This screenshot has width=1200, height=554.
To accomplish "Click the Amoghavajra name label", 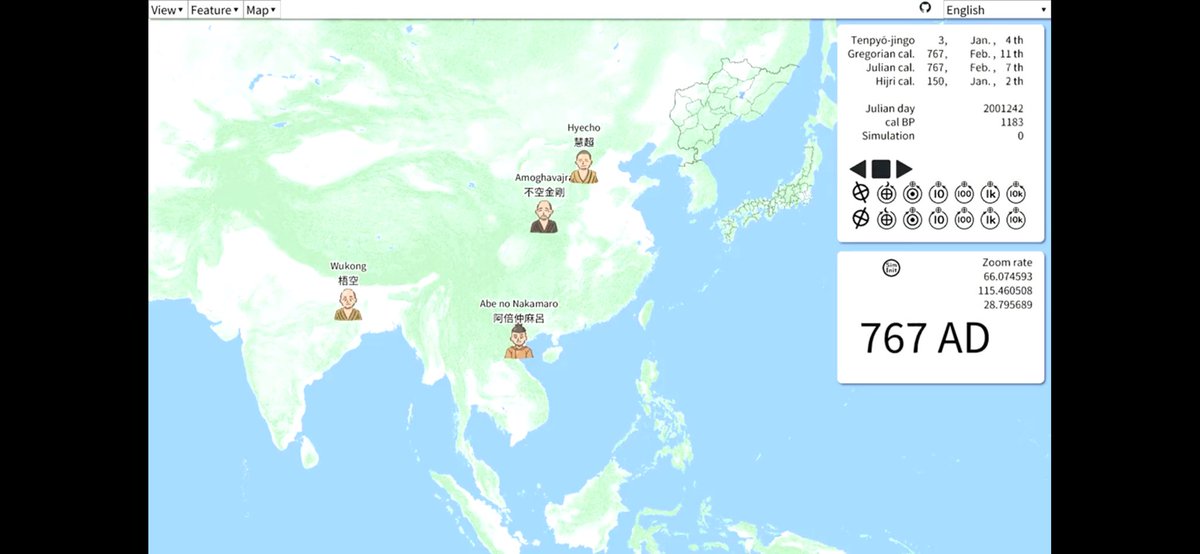I will [543, 178].
